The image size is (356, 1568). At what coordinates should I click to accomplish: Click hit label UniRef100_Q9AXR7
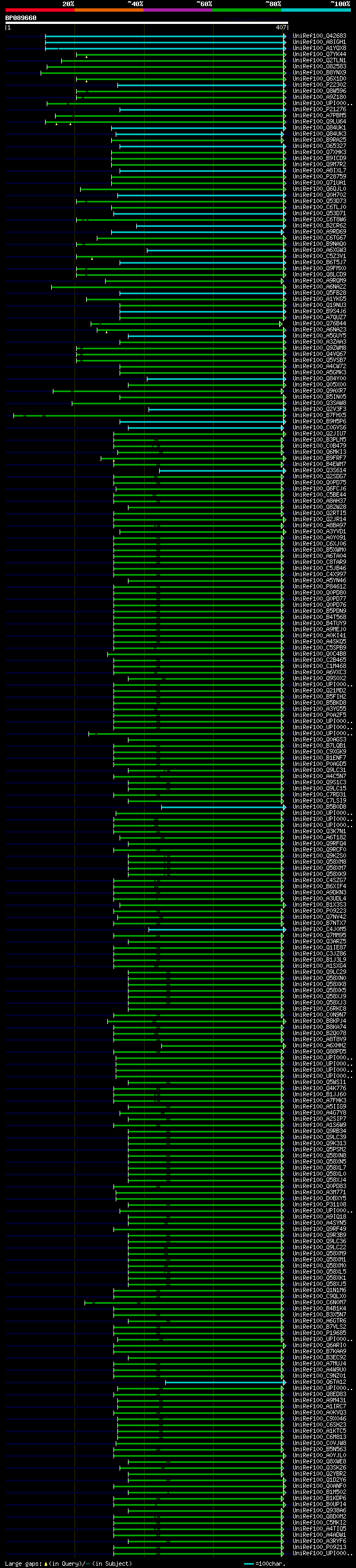[x=319, y=391]
